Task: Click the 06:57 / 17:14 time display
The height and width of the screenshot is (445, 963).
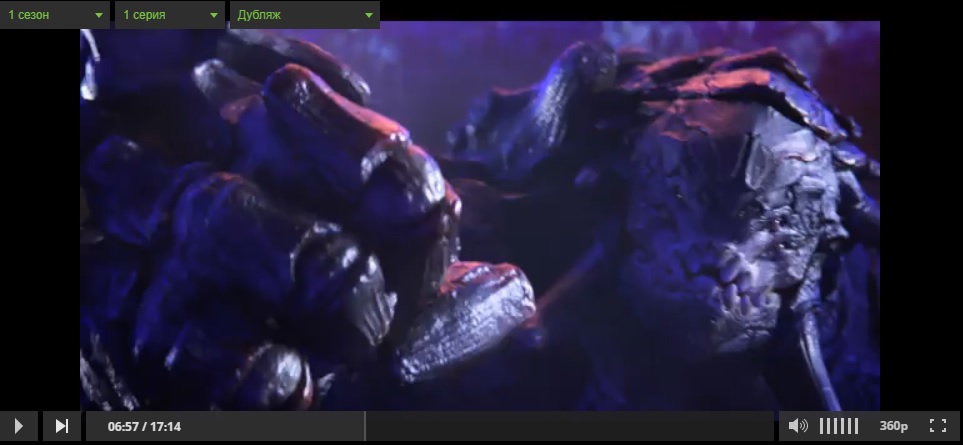Action: [x=144, y=427]
